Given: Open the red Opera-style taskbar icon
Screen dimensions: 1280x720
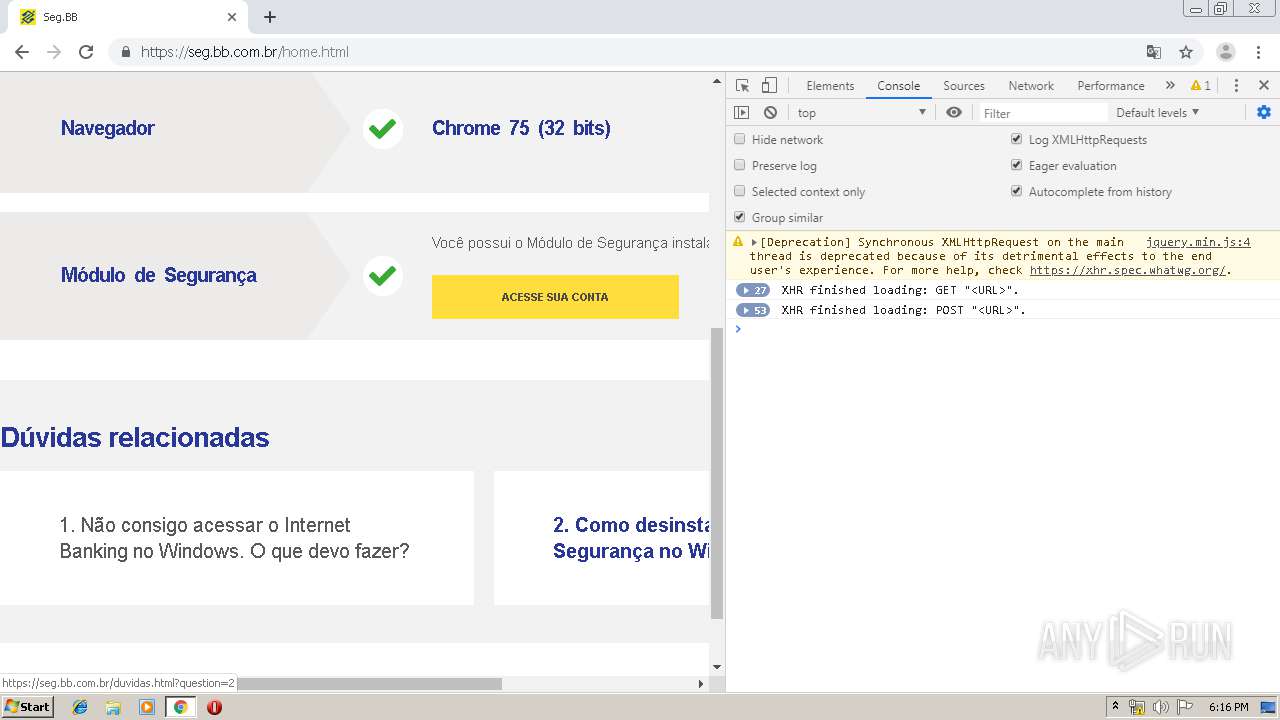Looking at the screenshot, I should [214, 707].
